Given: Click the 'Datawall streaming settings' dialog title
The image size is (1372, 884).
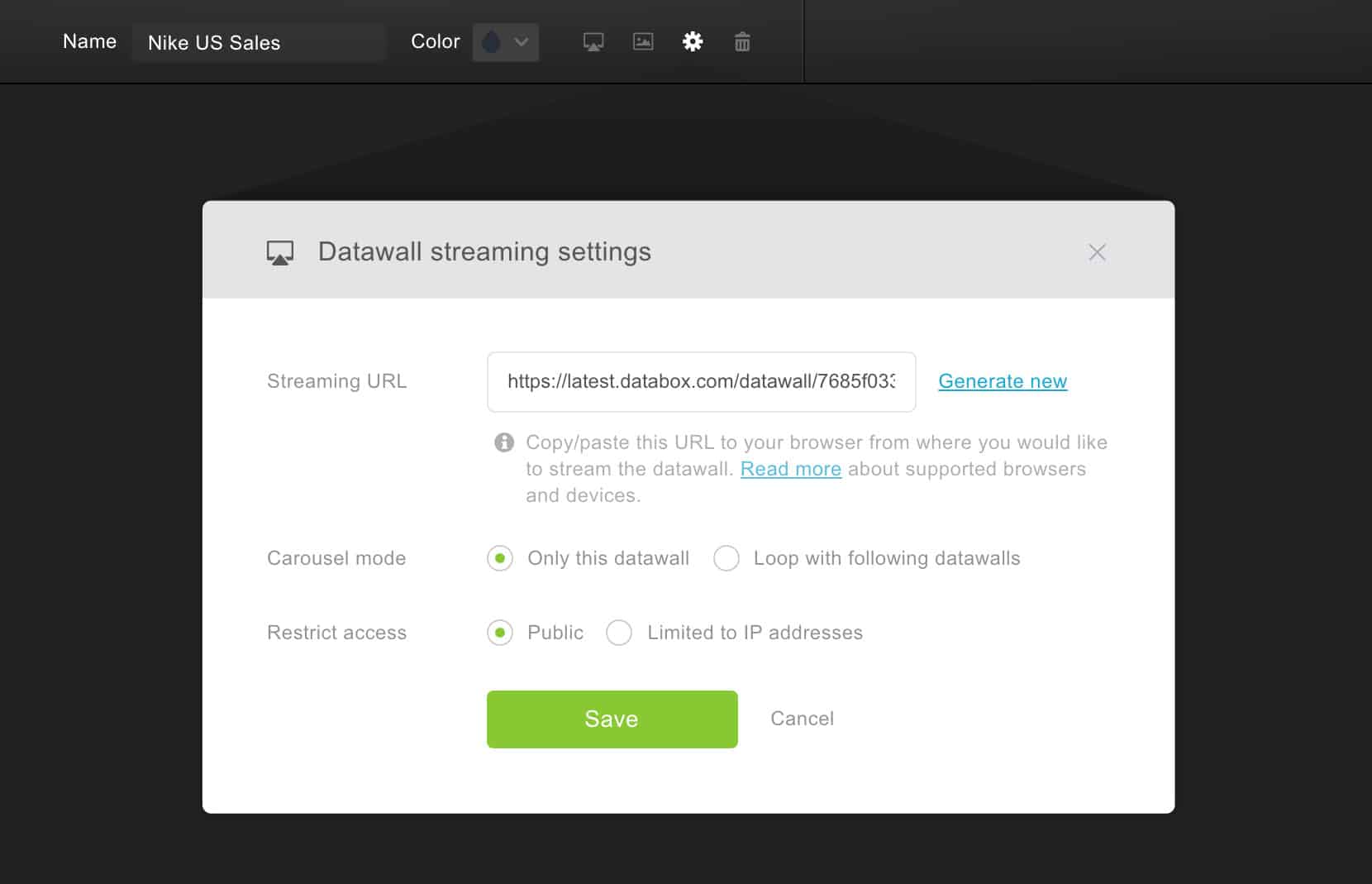Looking at the screenshot, I should point(484,251).
